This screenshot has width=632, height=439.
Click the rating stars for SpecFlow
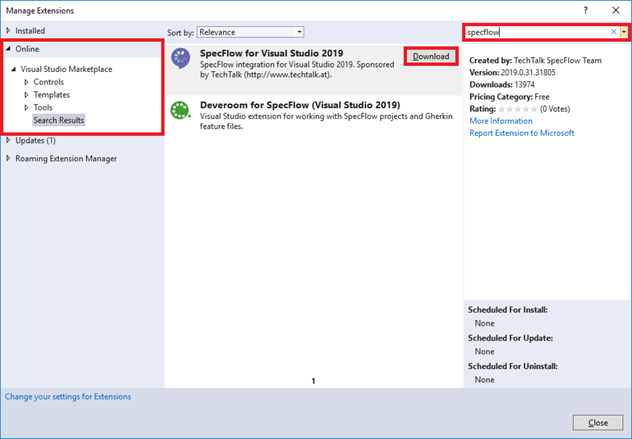point(518,109)
